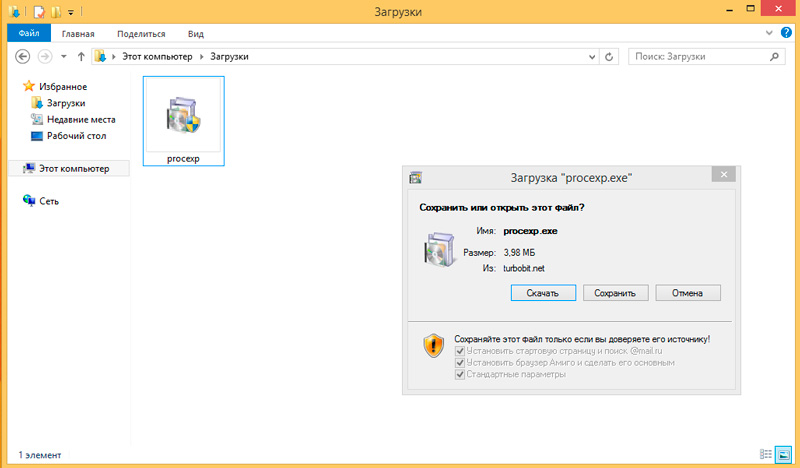Expand address bar history dropdown
This screenshot has width=800, height=468.
[592, 57]
